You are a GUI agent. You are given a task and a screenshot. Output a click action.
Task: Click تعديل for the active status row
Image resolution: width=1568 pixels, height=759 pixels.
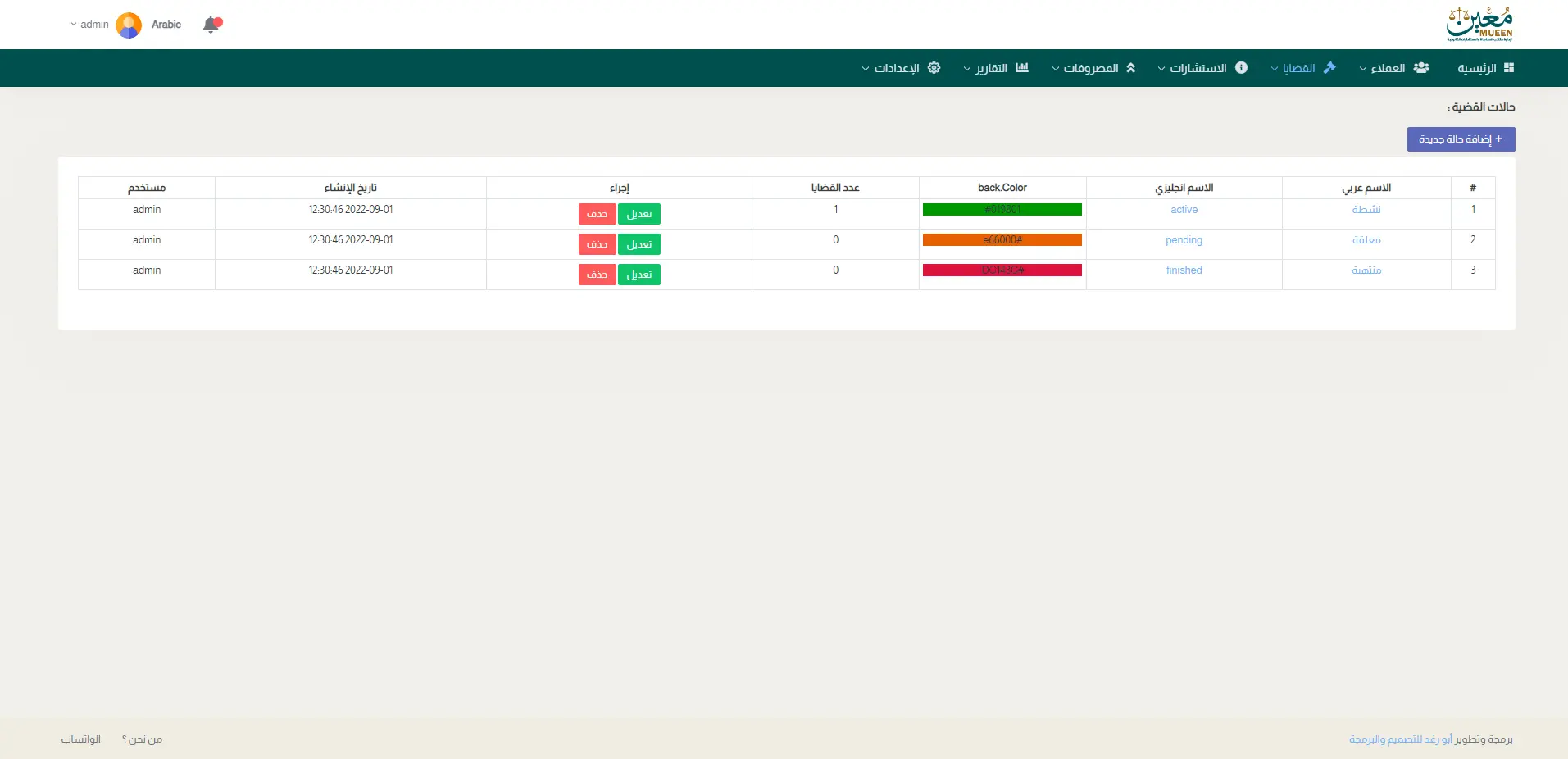(639, 214)
